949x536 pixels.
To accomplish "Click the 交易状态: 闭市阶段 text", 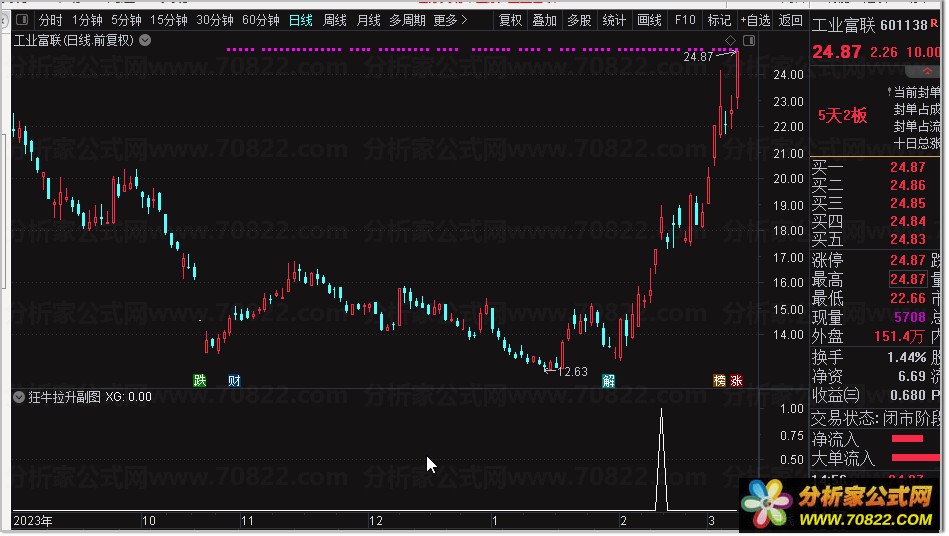I will point(876,418).
